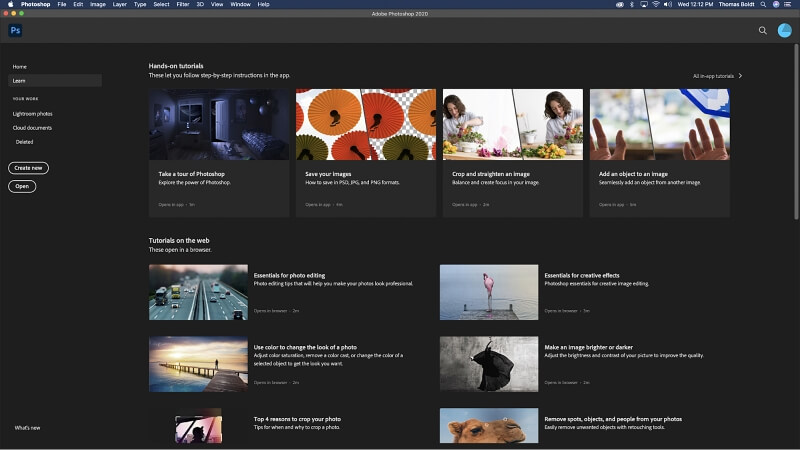The height and width of the screenshot is (450, 800).
Task: Open highway thumbnail for Essentials for photo editing
Action: coord(198,292)
